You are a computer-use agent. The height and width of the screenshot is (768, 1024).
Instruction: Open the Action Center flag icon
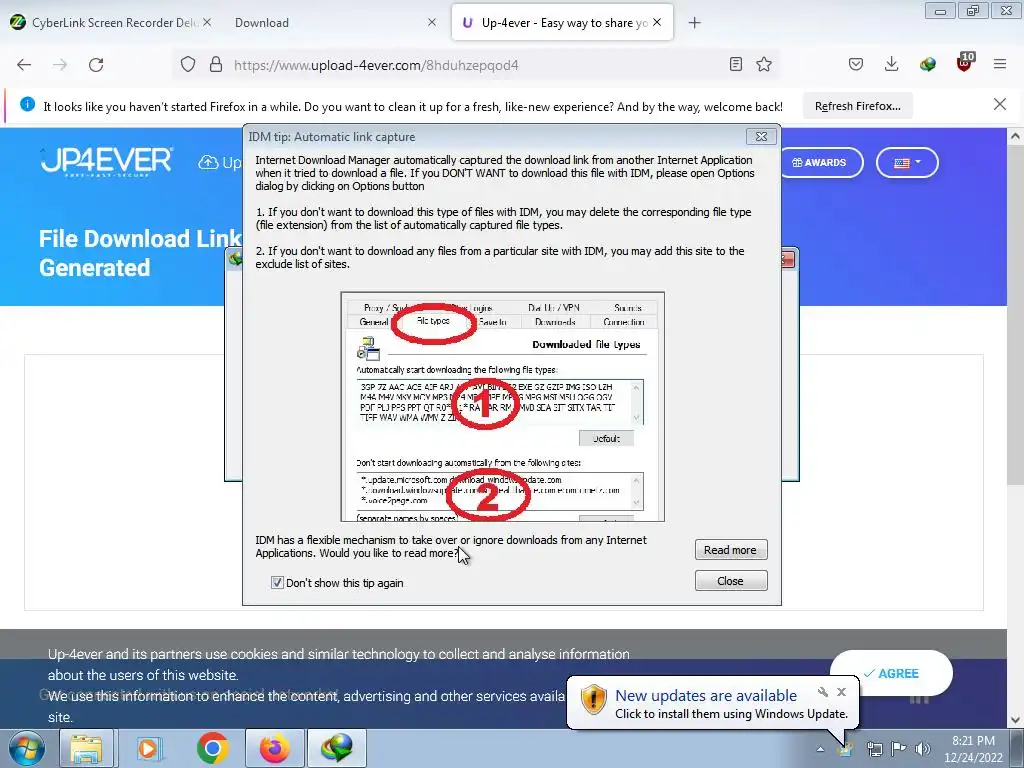point(899,748)
